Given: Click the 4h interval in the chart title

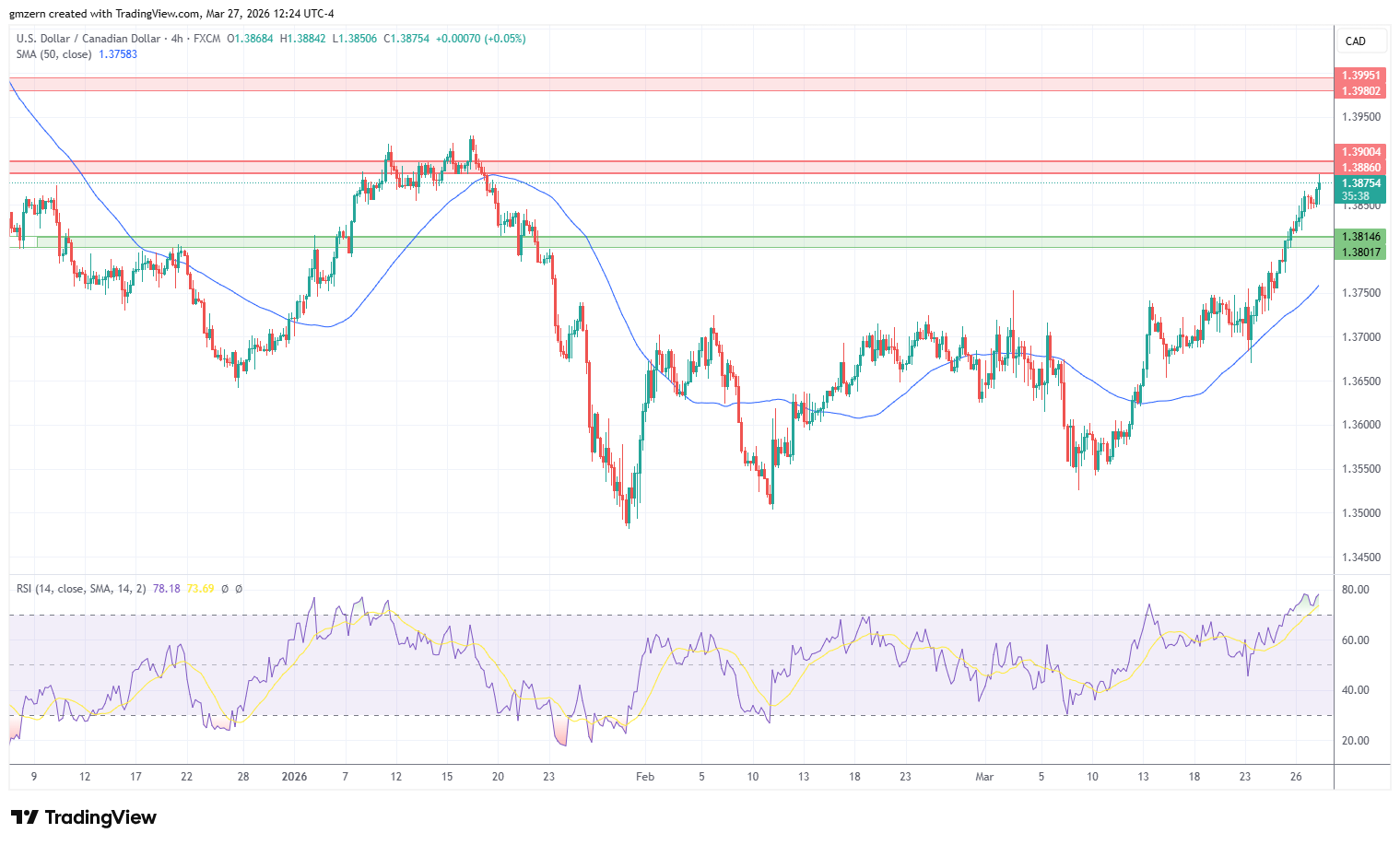Looking at the screenshot, I should (178, 39).
